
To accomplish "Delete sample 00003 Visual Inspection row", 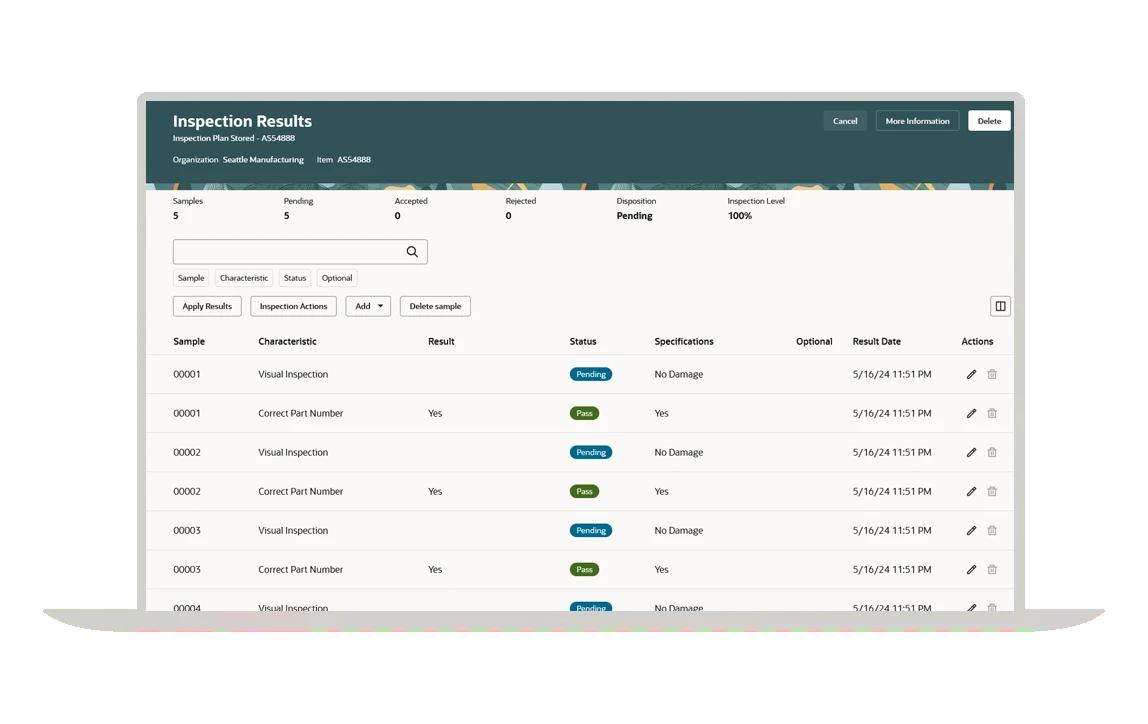I will click(x=992, y=531).
